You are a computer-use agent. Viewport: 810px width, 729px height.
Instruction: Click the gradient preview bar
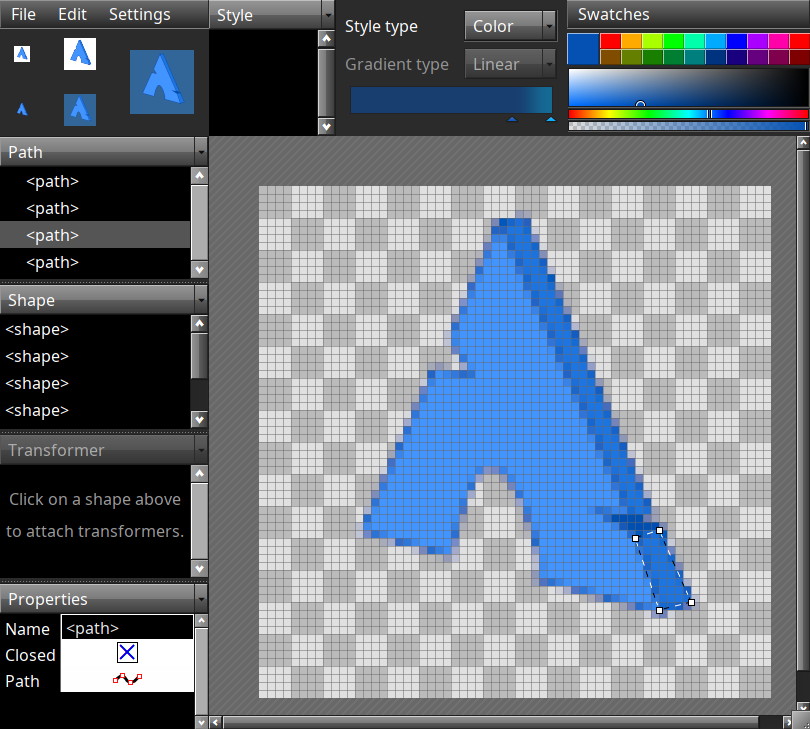[451, 100]
